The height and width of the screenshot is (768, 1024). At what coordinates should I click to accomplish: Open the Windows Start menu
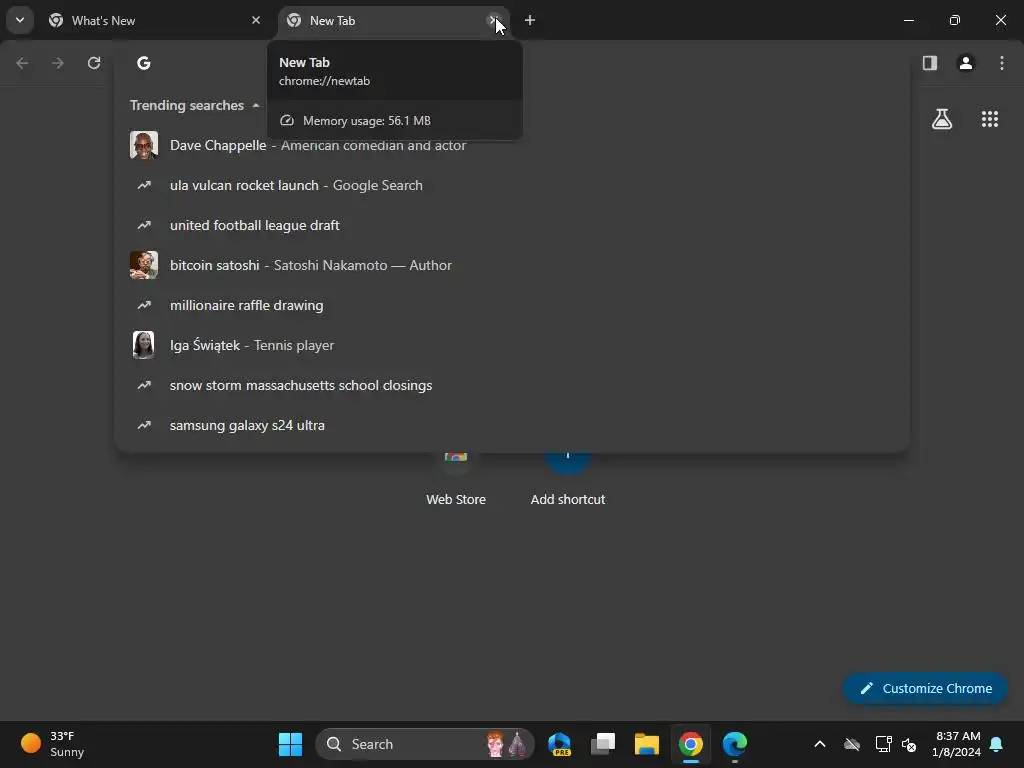(290, 744)
